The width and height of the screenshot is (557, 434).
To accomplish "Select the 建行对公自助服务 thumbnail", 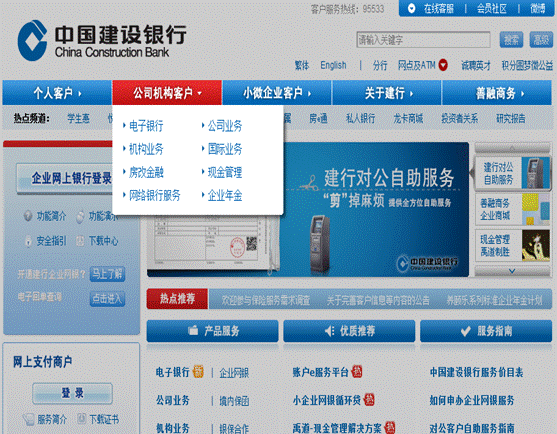I will pyautogui.click(x=513, y=173).
